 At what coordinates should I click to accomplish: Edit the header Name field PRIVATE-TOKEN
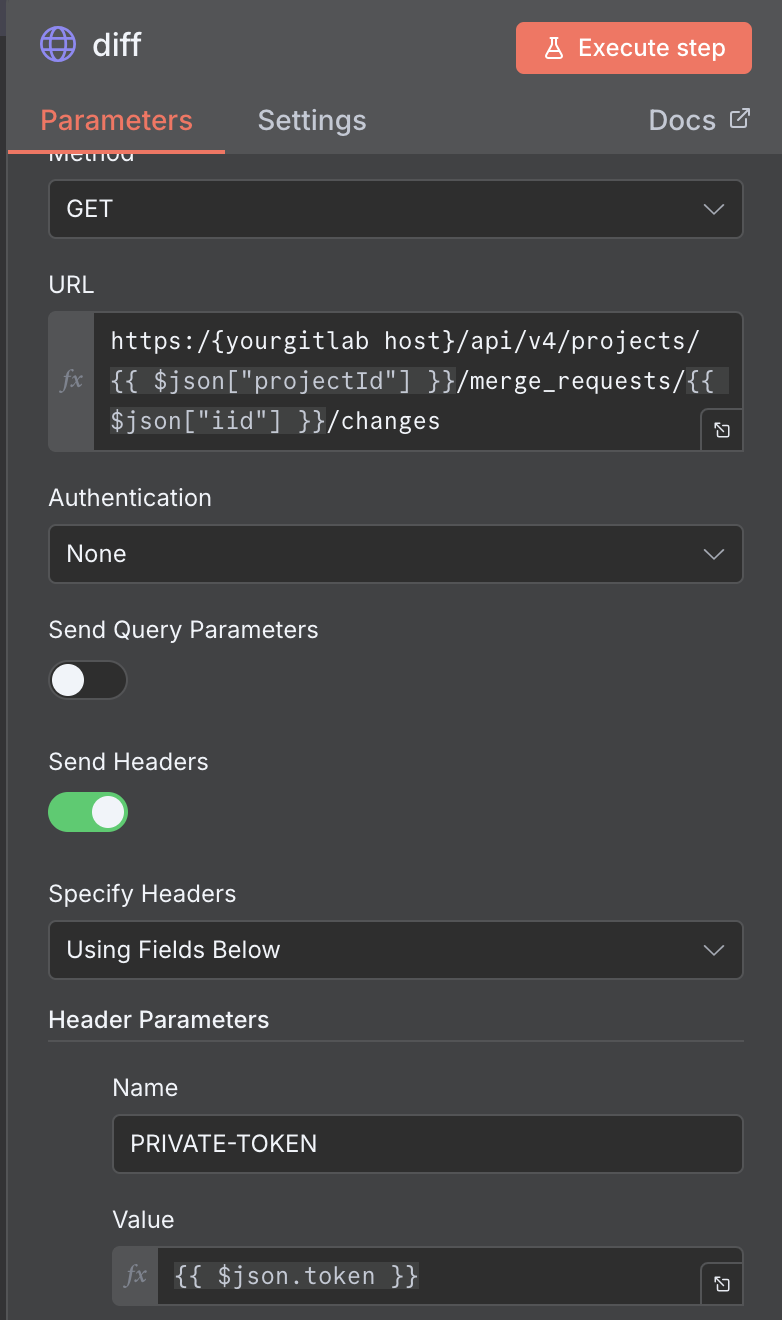point(427,1144)
